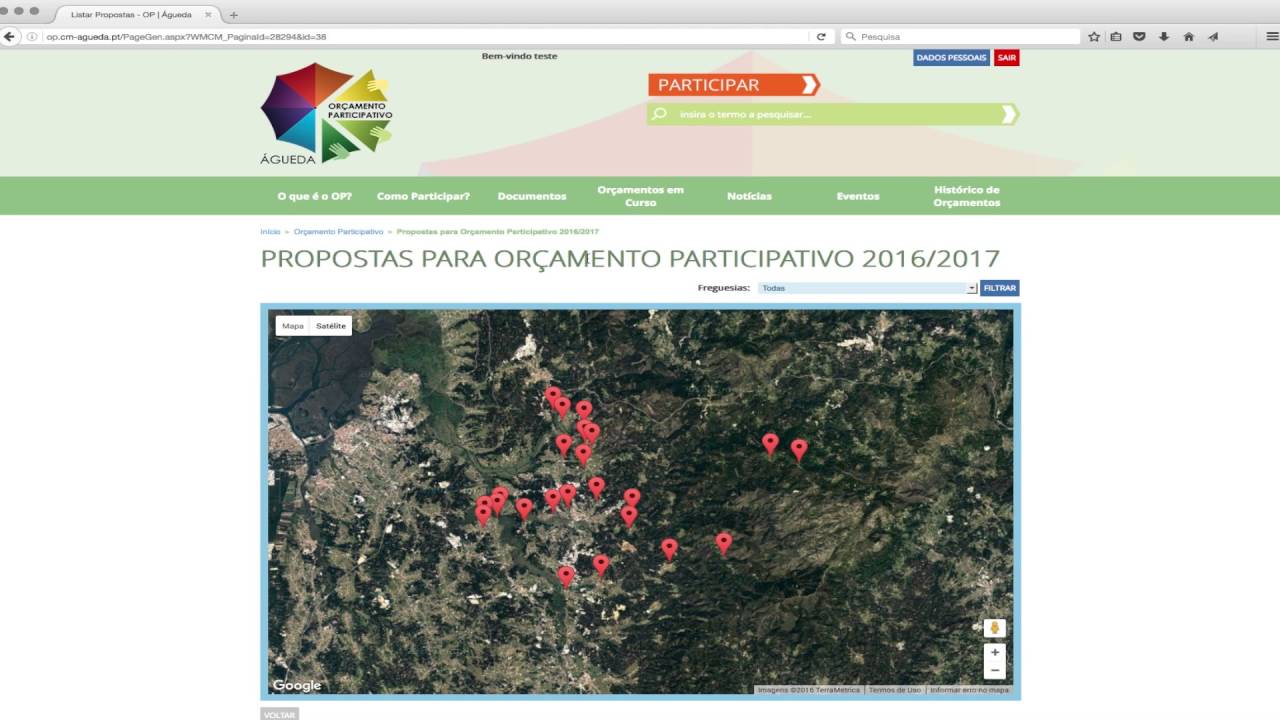This screenshot has height=720, width=1280.
Task: Open a new tab with plus icon
Action: 234,15
